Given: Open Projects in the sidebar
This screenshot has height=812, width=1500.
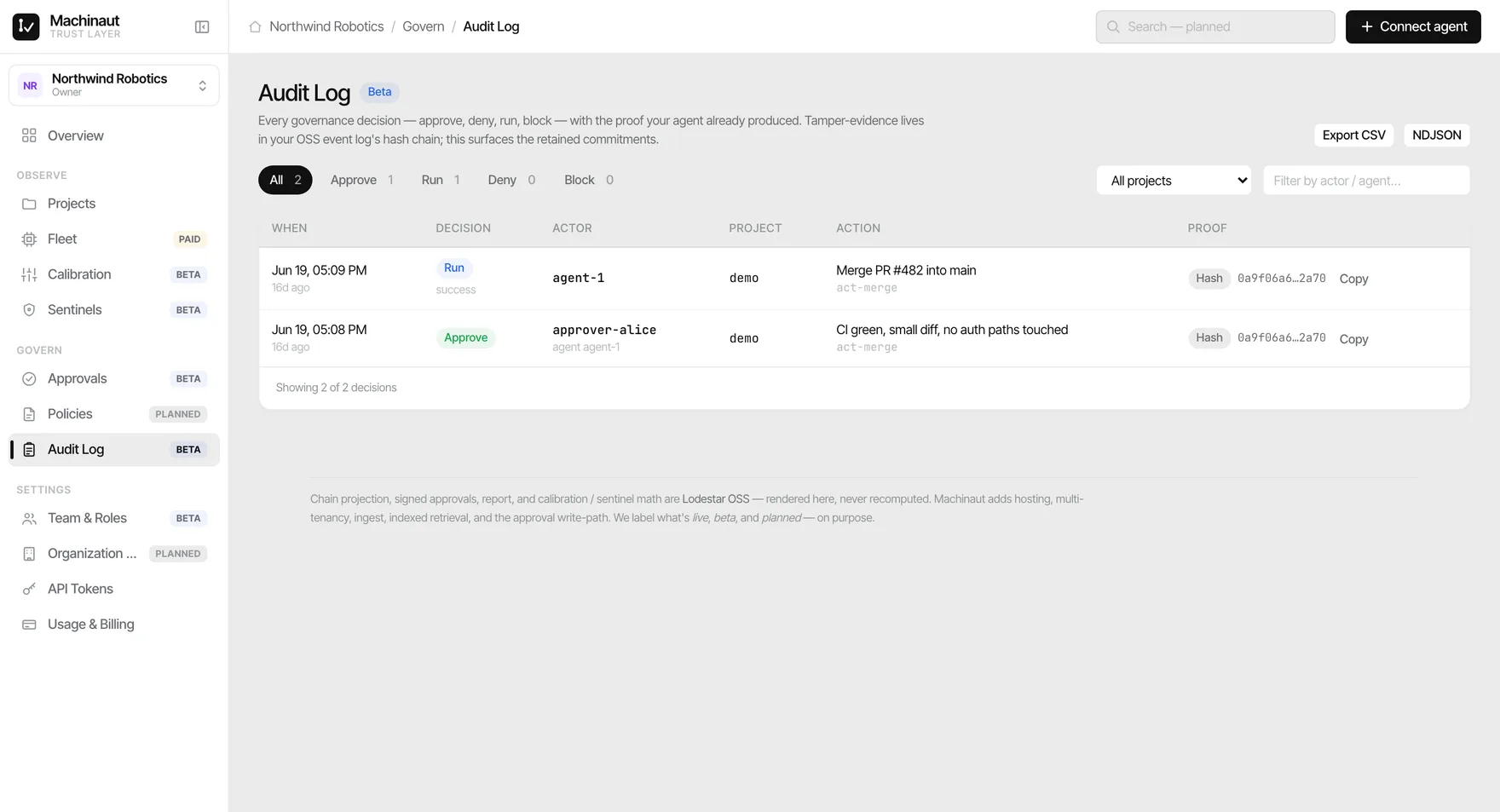Looking at the screenshot, I should click(114, 204).
